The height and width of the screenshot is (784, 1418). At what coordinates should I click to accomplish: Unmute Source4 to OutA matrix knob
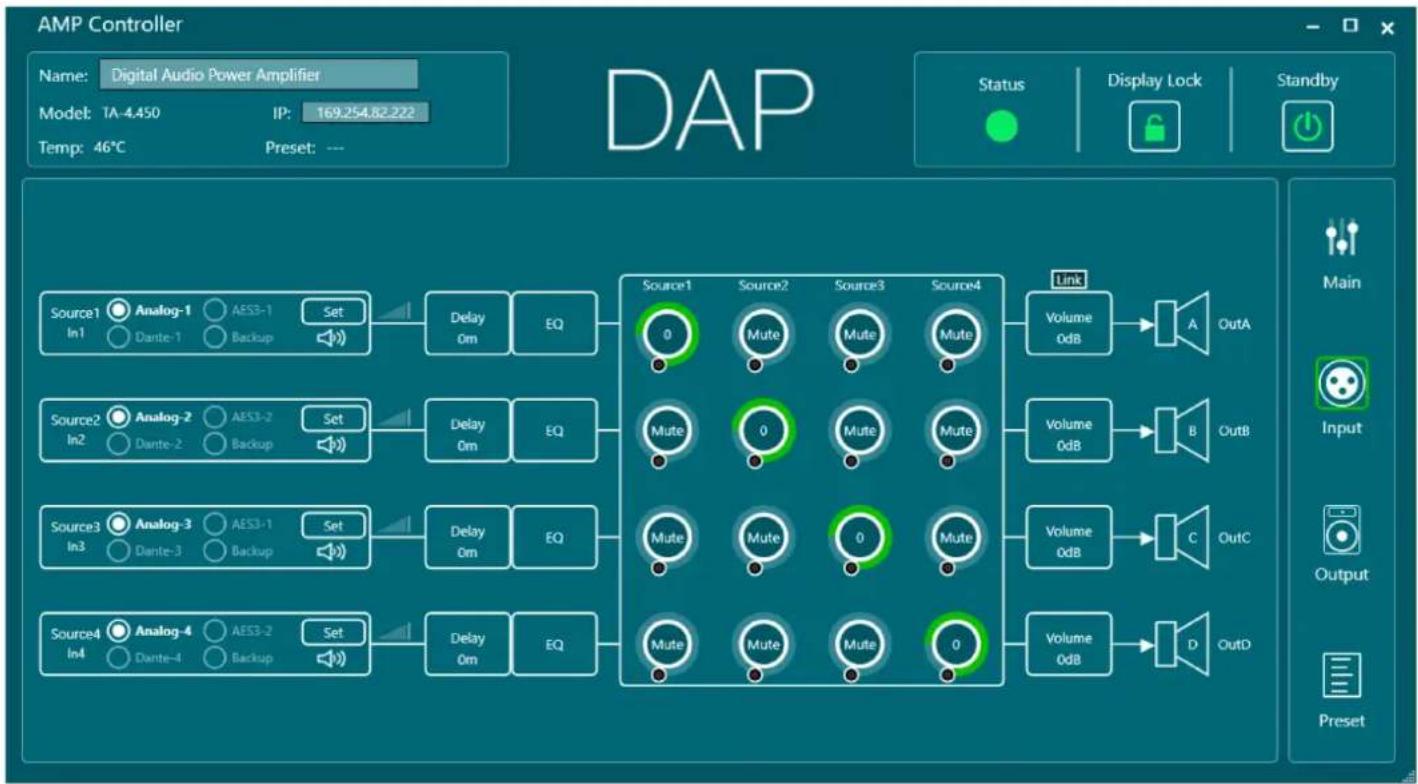click(955, 335)
